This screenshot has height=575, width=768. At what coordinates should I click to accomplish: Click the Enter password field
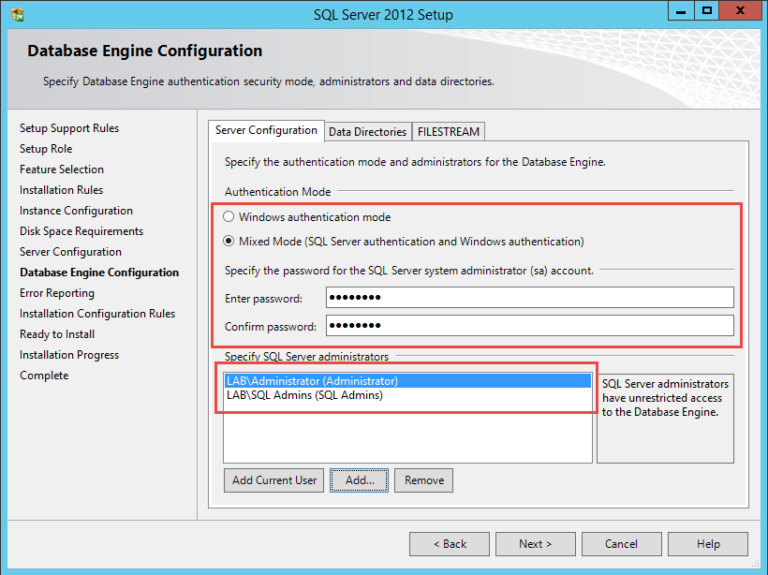coord(529,297)
